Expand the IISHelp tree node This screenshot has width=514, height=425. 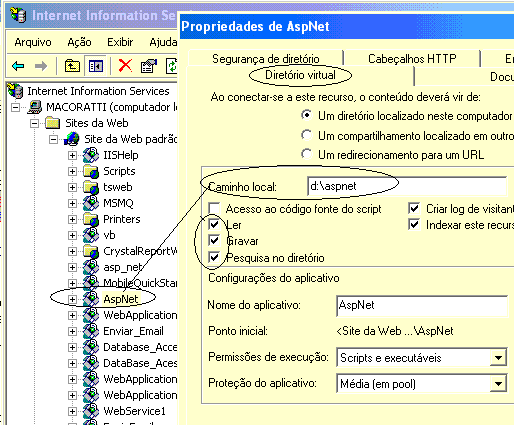click(x=72, y=155)
